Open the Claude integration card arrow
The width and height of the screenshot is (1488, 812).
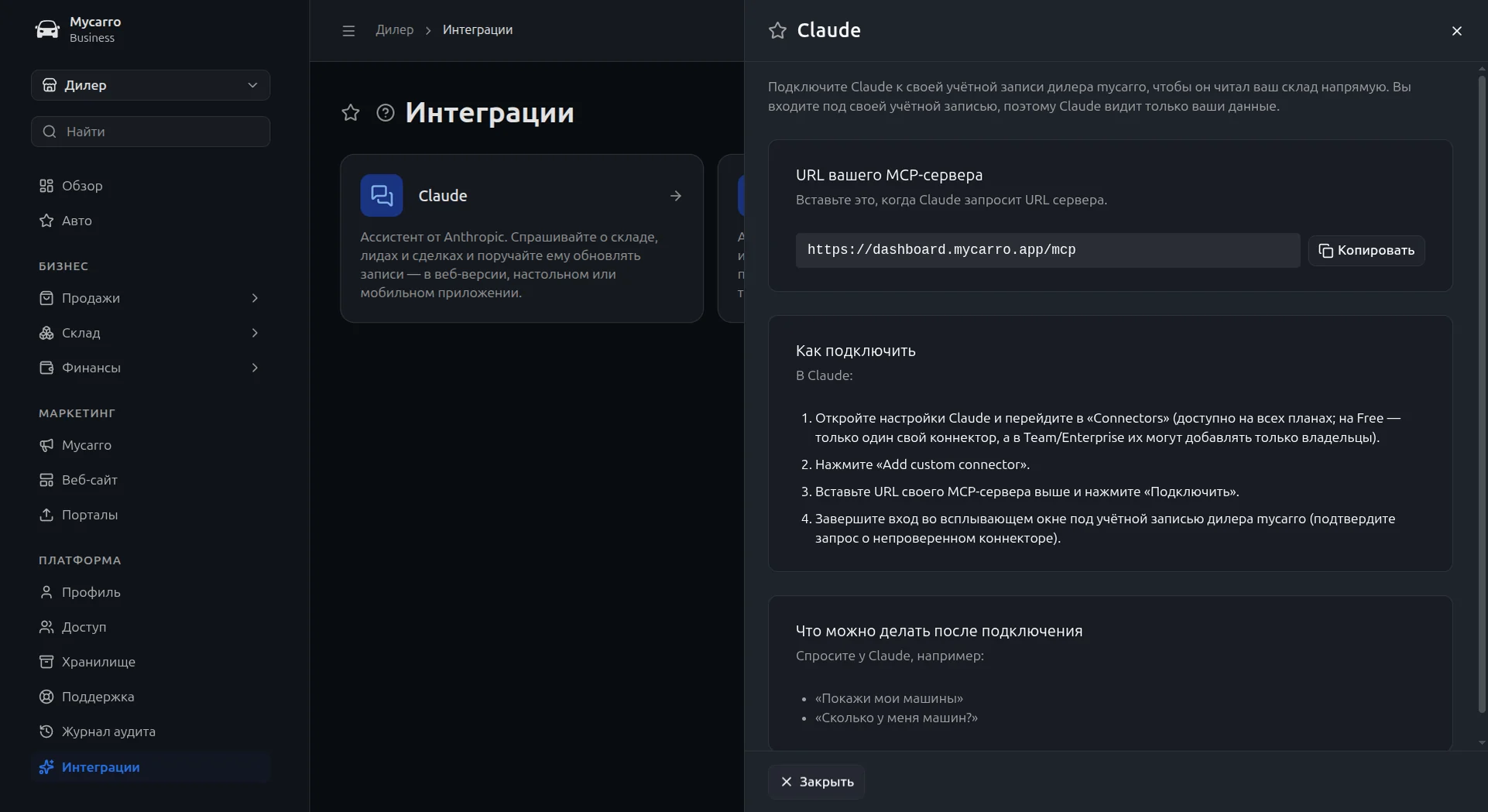tap(676, 196)
